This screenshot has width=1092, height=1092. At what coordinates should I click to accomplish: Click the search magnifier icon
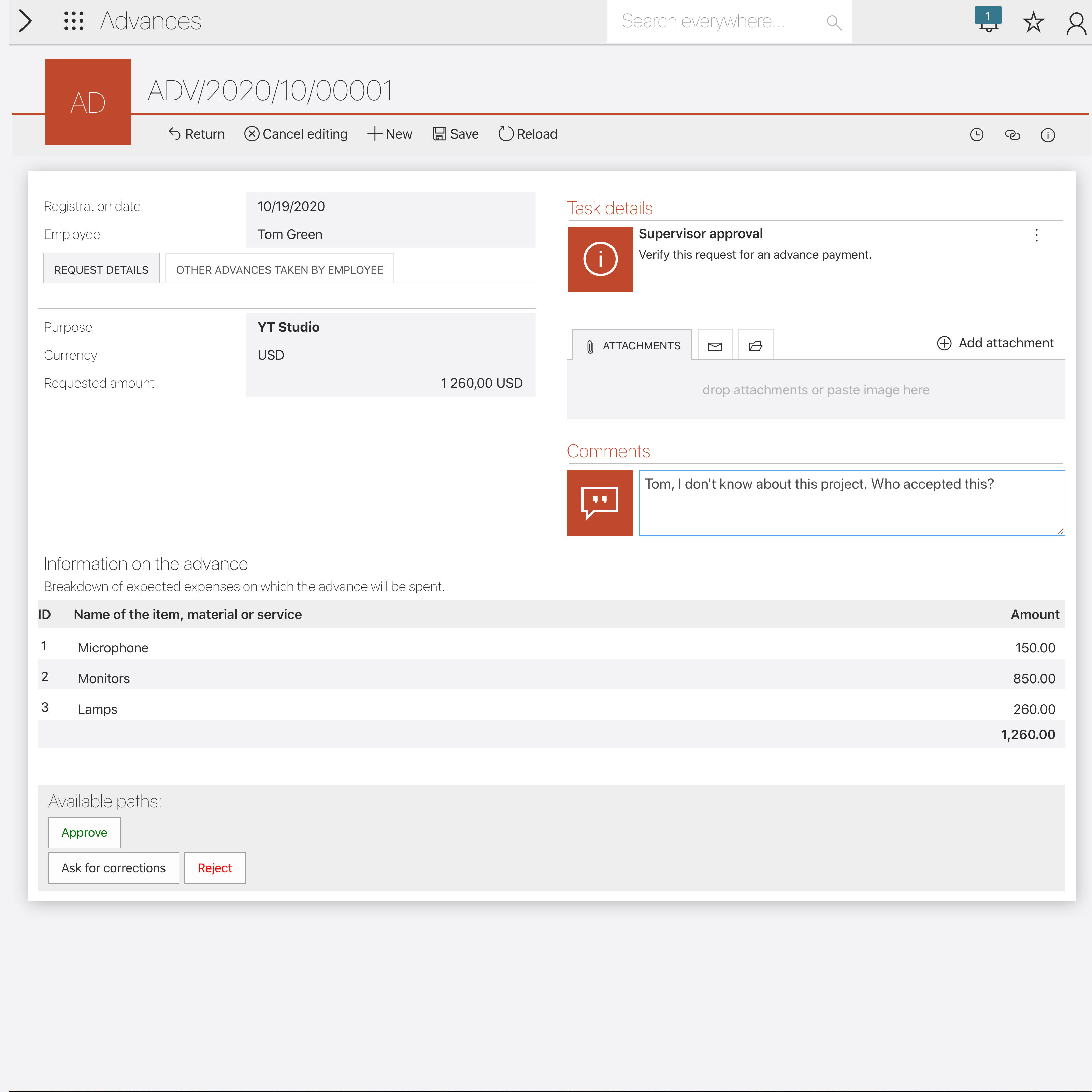coord(833,22)
